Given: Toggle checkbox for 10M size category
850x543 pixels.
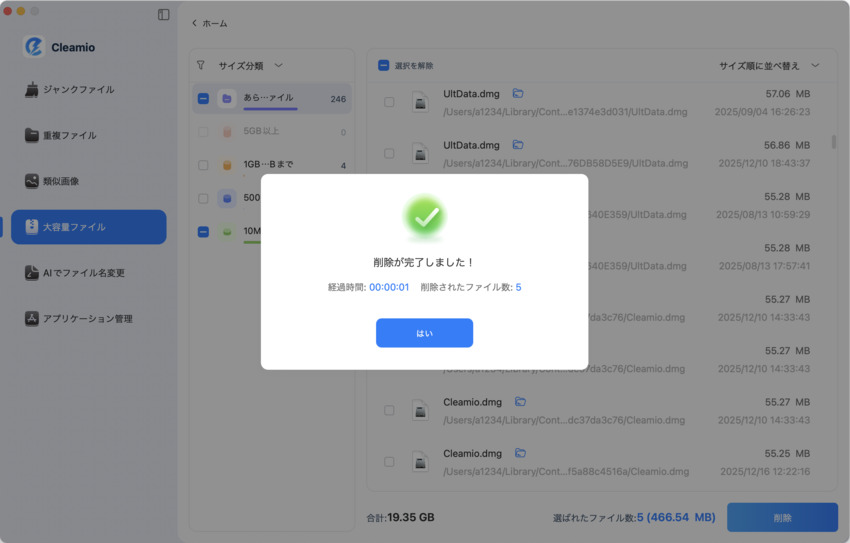Looking at the screenshot, I should [203, 232].
